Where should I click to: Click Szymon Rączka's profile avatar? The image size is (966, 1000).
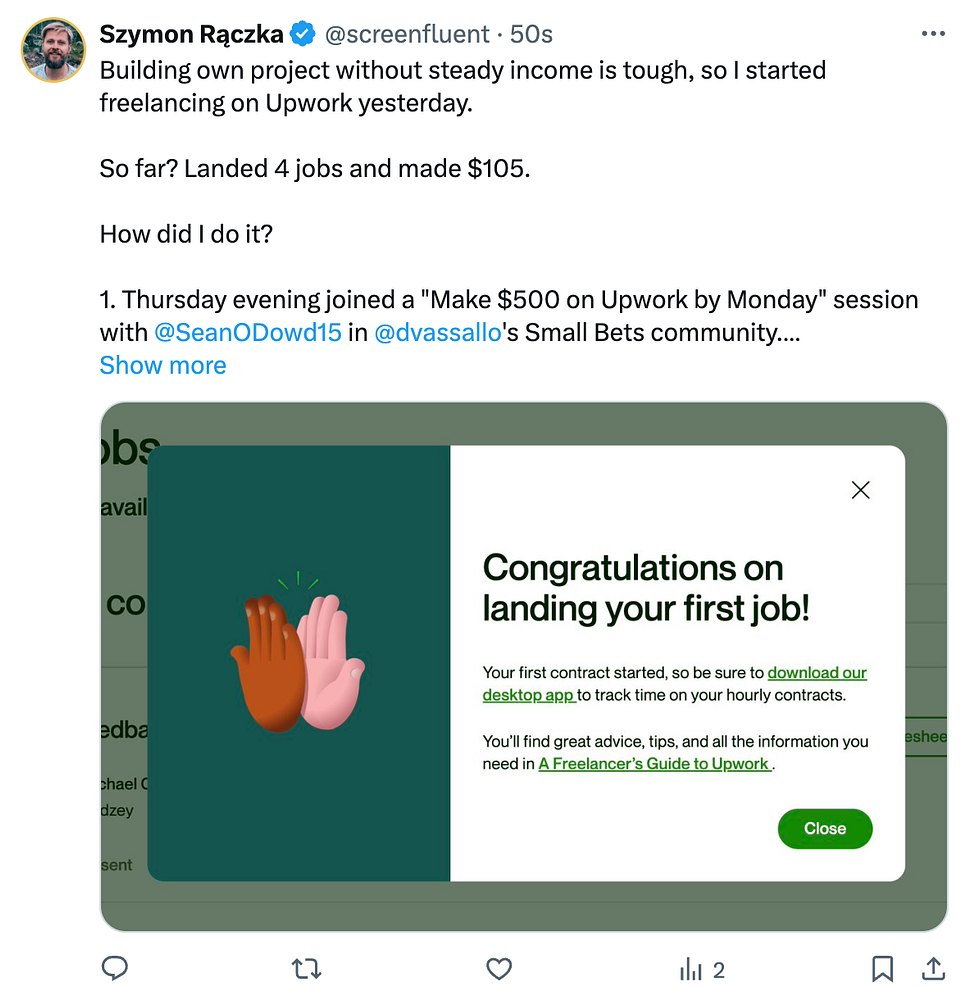(x=53, y=50)
